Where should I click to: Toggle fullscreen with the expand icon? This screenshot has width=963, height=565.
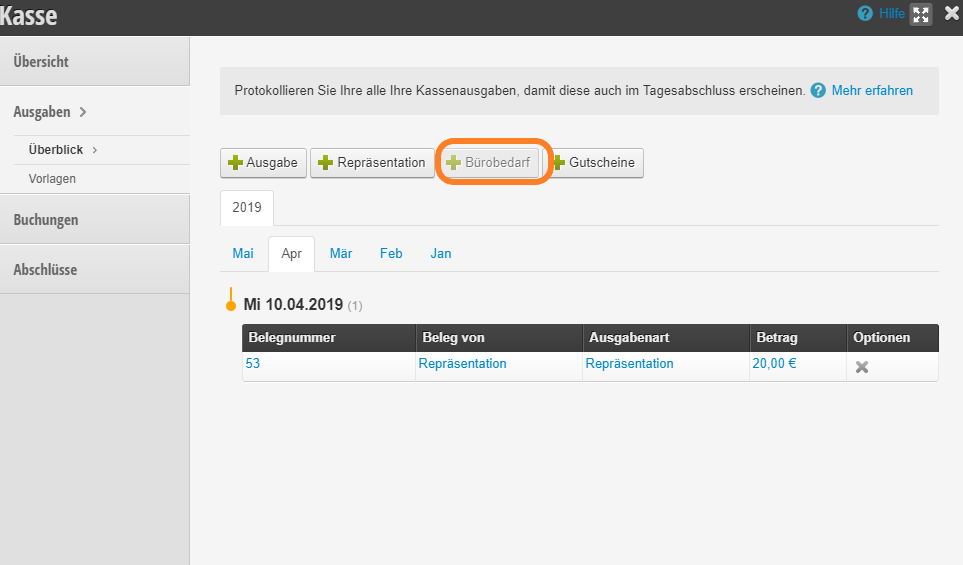point(921,14)
